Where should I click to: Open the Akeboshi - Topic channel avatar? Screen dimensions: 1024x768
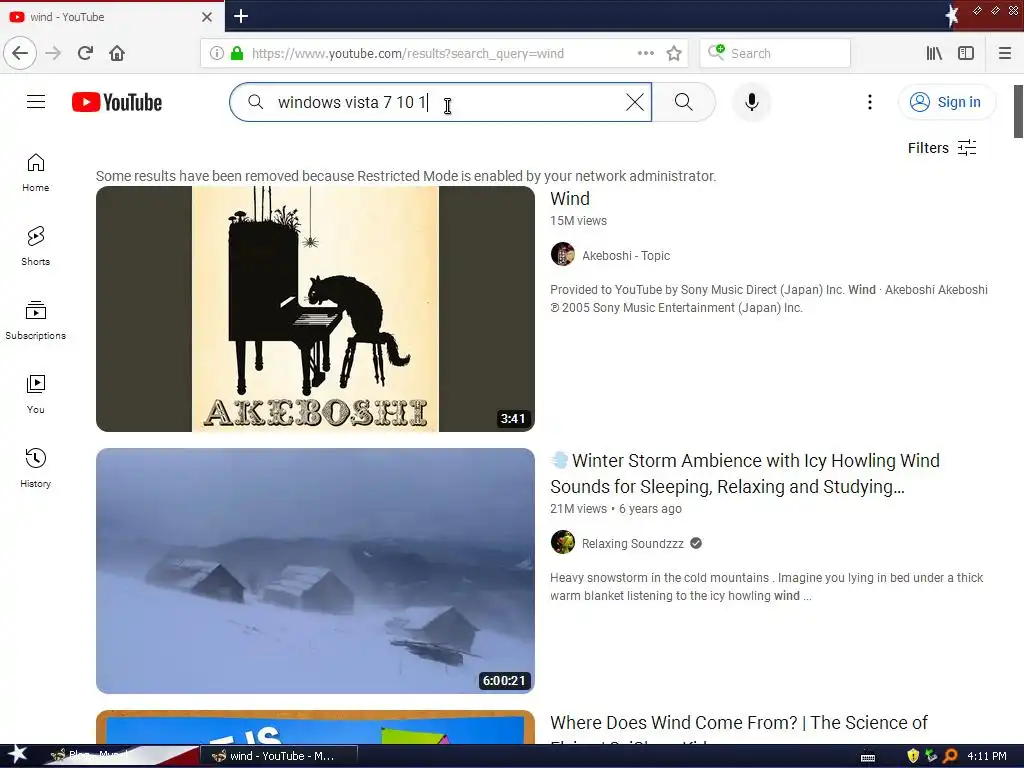click(x=562, y=255)
